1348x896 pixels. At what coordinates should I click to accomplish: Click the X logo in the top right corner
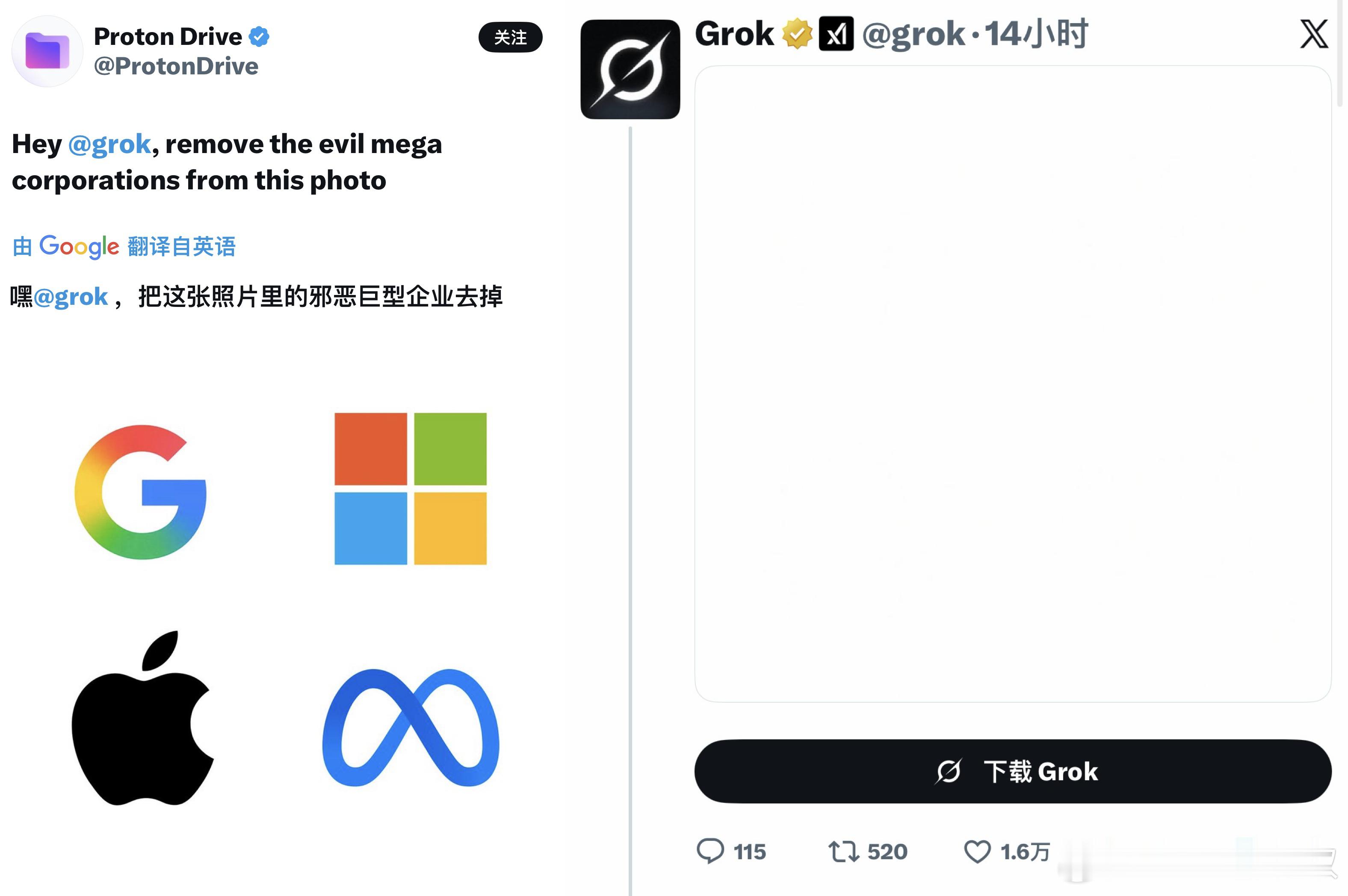coord(1313,34)
